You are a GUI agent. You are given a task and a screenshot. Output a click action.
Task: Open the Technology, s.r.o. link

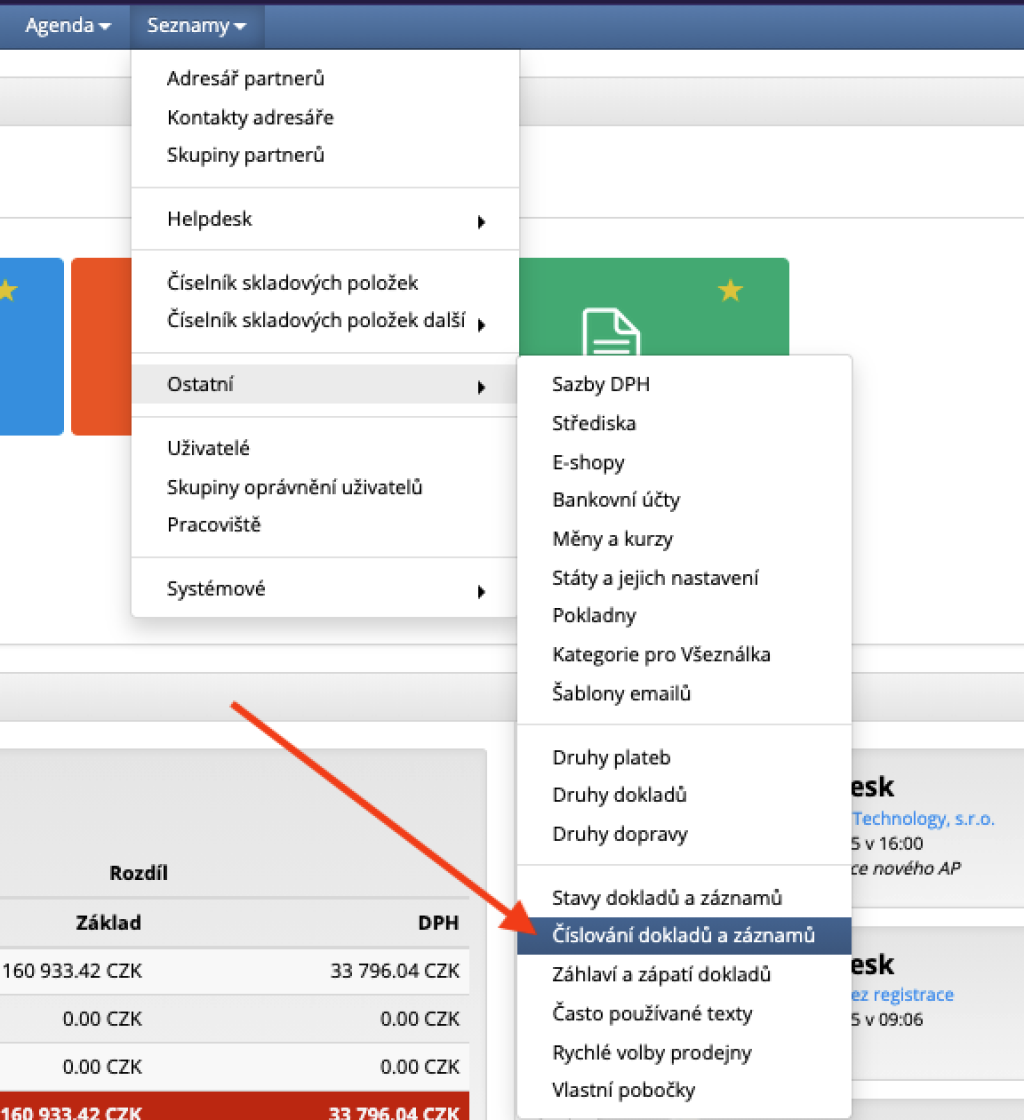point(922,819)
